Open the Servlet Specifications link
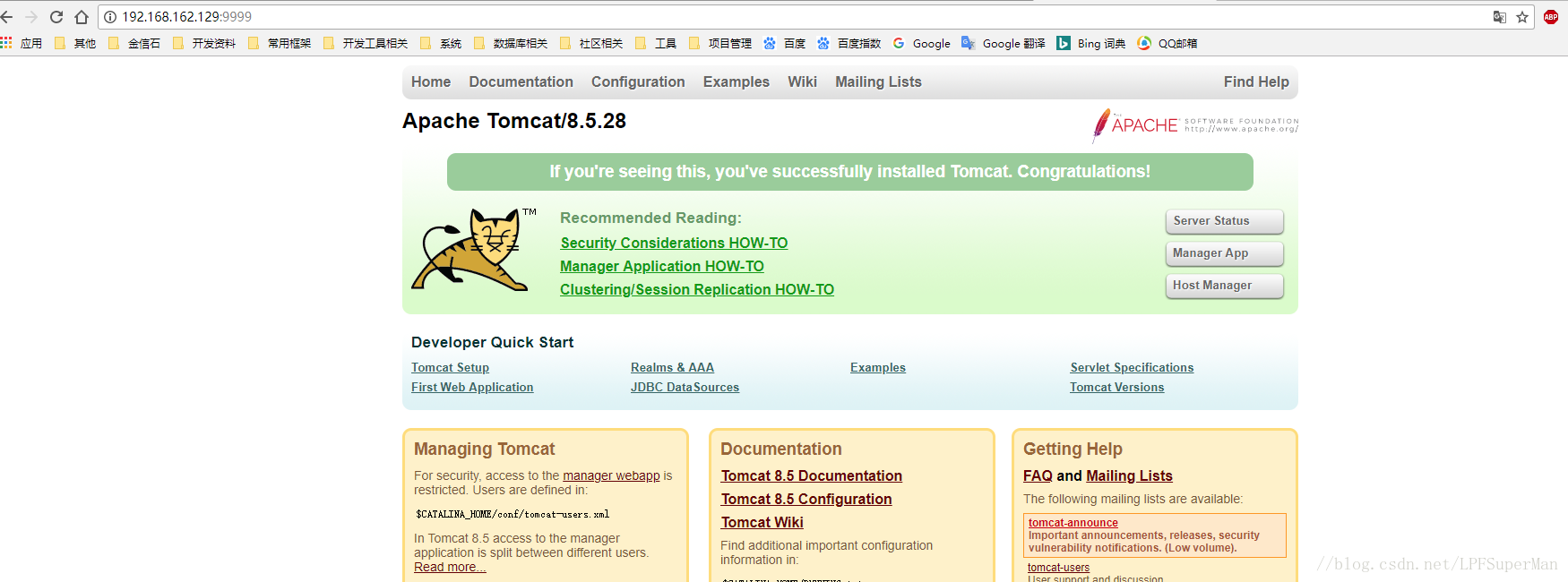Image resolution: width=1568 pixels, height=582 pixels. pyautogui.click(x=1132, y=367)
